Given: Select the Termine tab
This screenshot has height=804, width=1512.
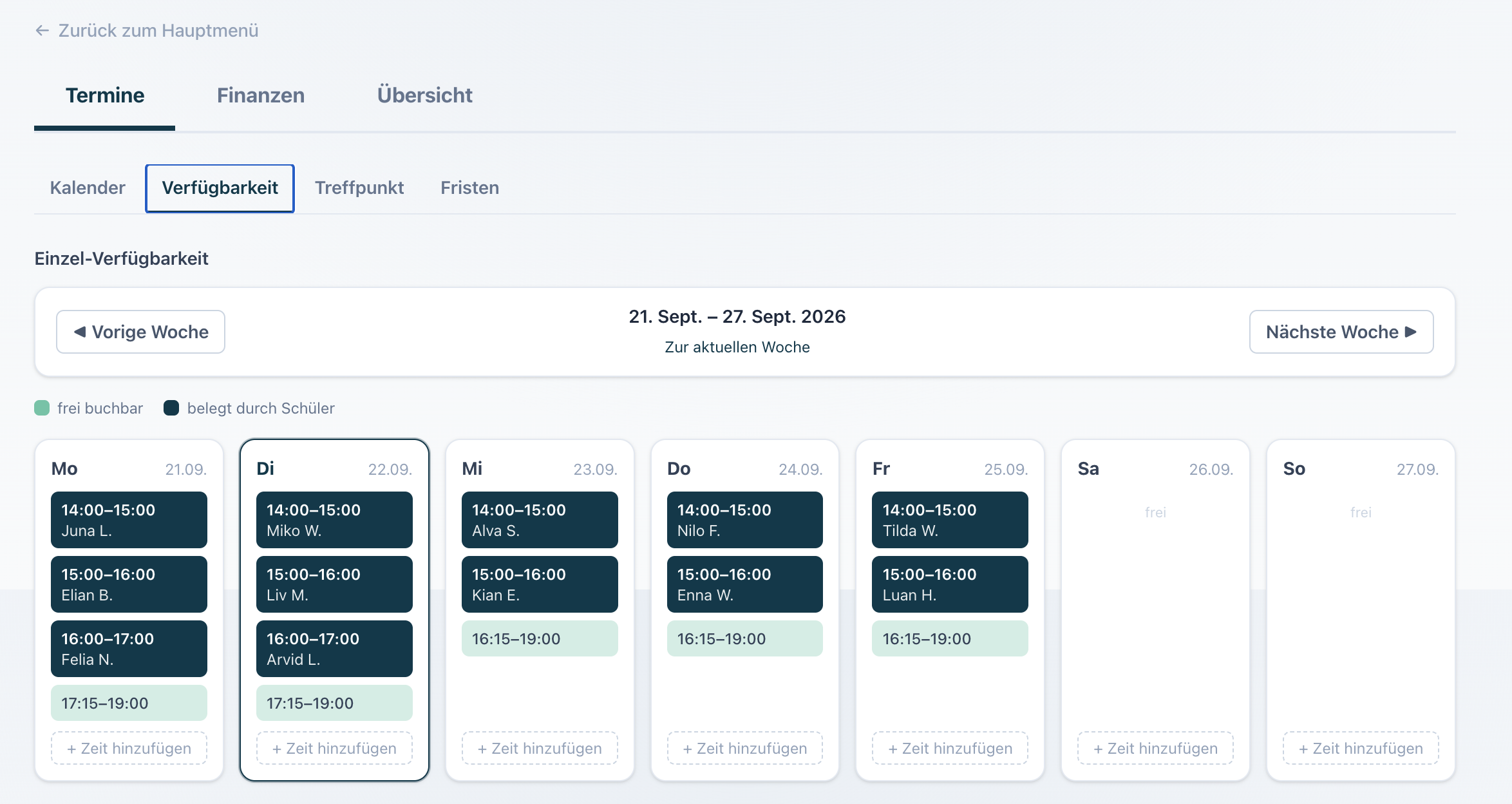Looking at the screenshot, I should coord(105,95).
